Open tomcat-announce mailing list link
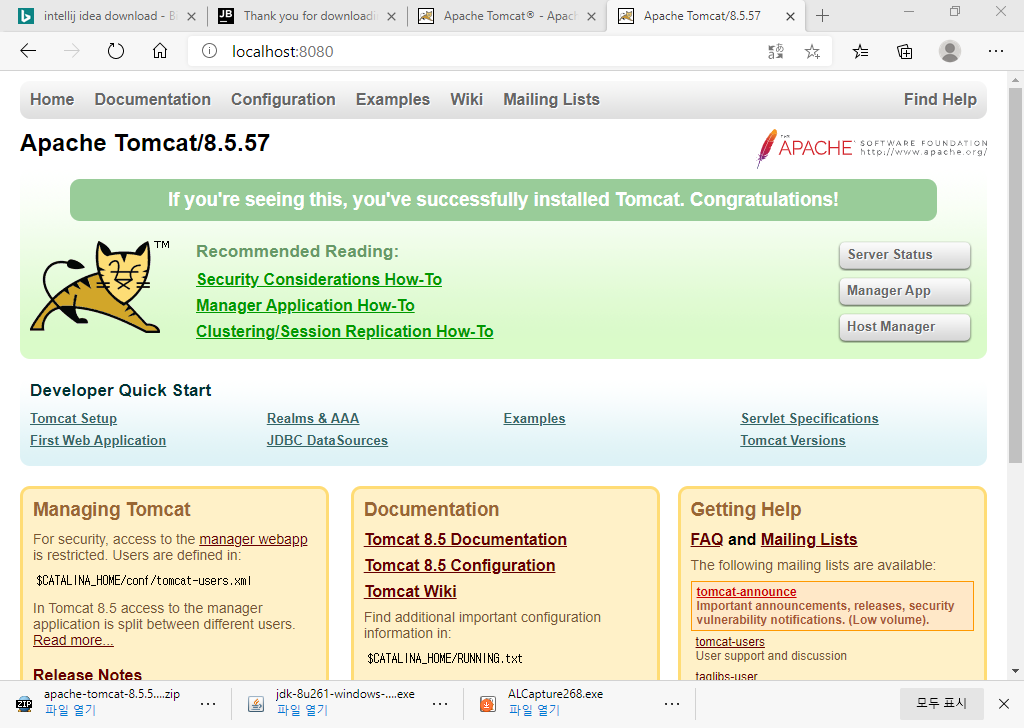The height and width of the screenshot is (728, 1024). [x=746, y=592]
